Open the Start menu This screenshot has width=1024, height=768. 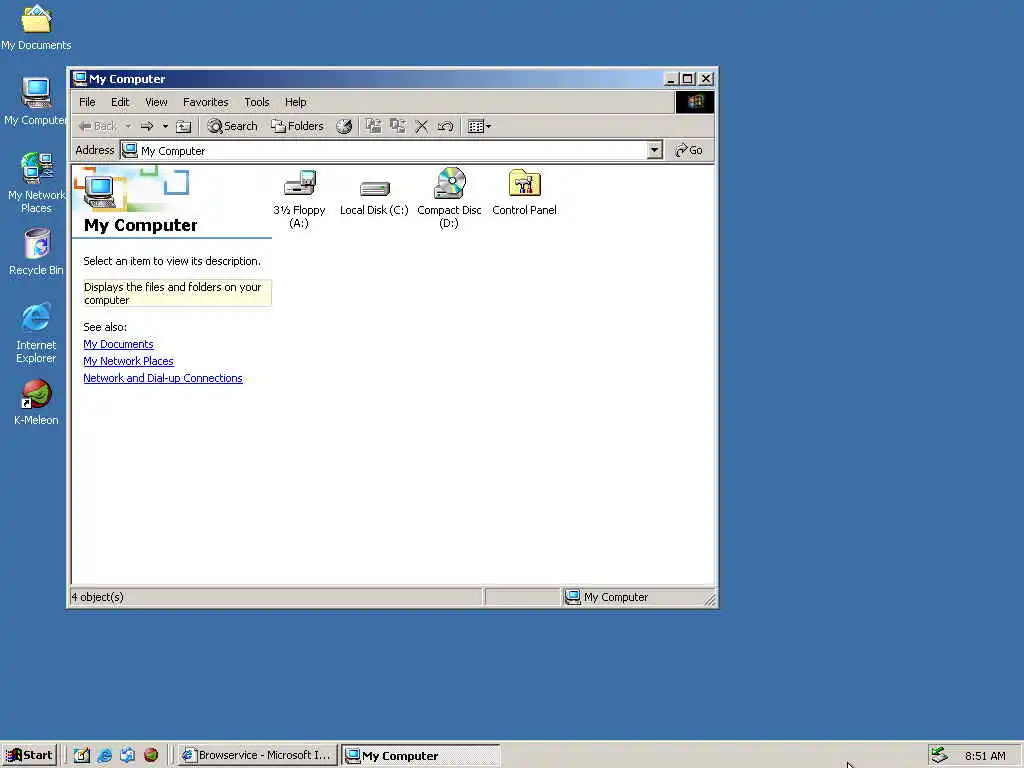(x=29, y=755)
